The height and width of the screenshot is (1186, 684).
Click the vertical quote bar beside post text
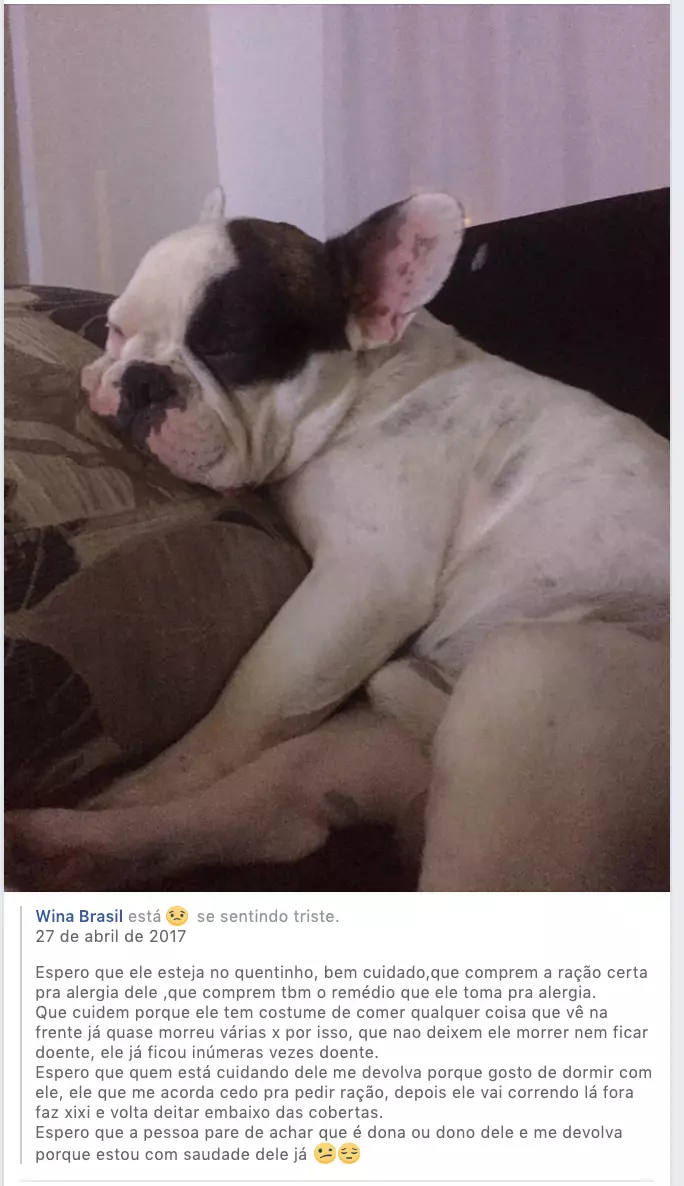(21, 1034)
